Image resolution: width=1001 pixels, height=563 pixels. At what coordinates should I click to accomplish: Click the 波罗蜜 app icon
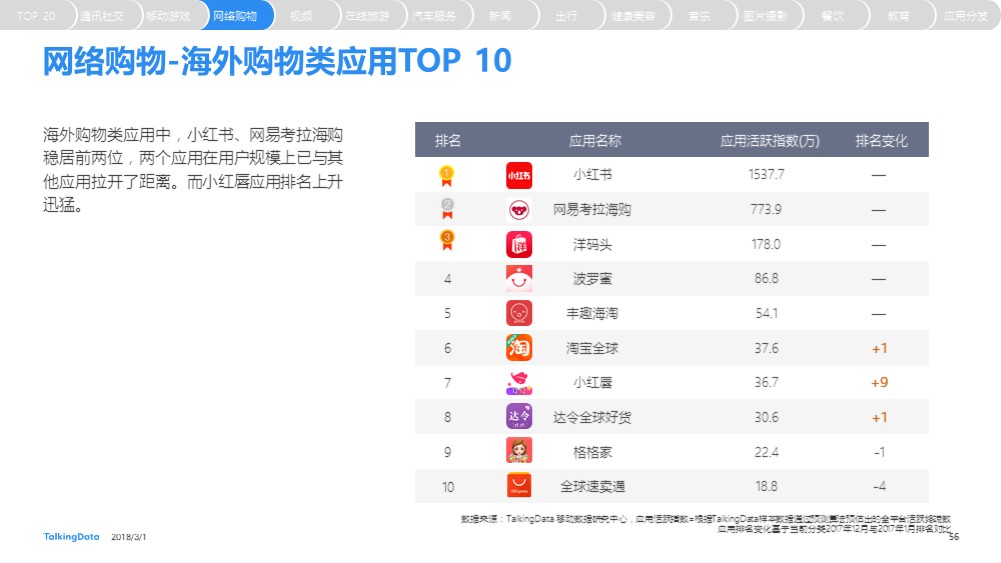click(x=519, y=279)
